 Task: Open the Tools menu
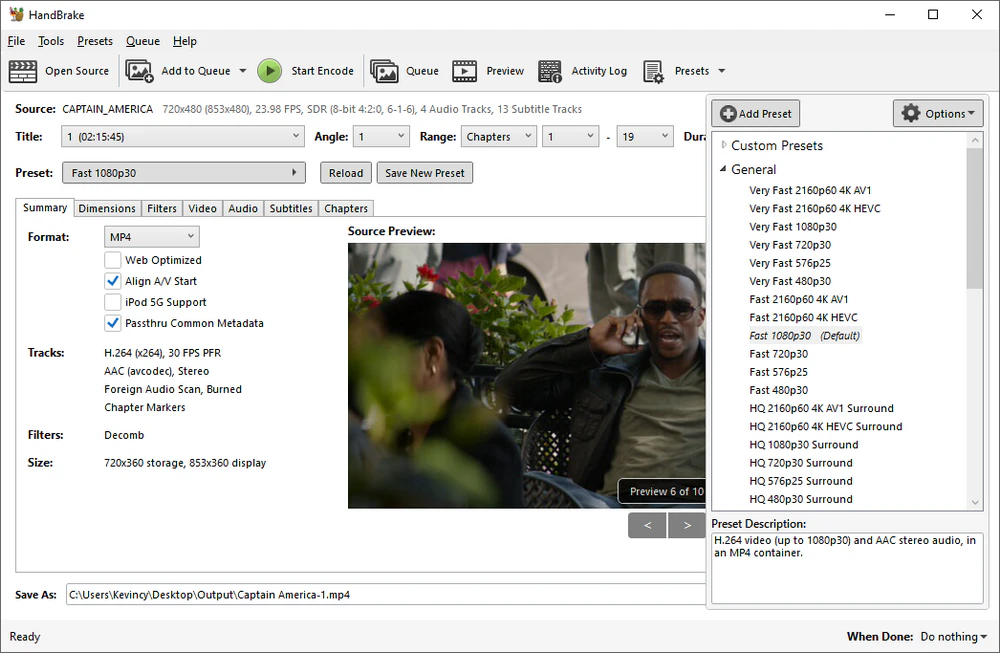tap(51, 41)
